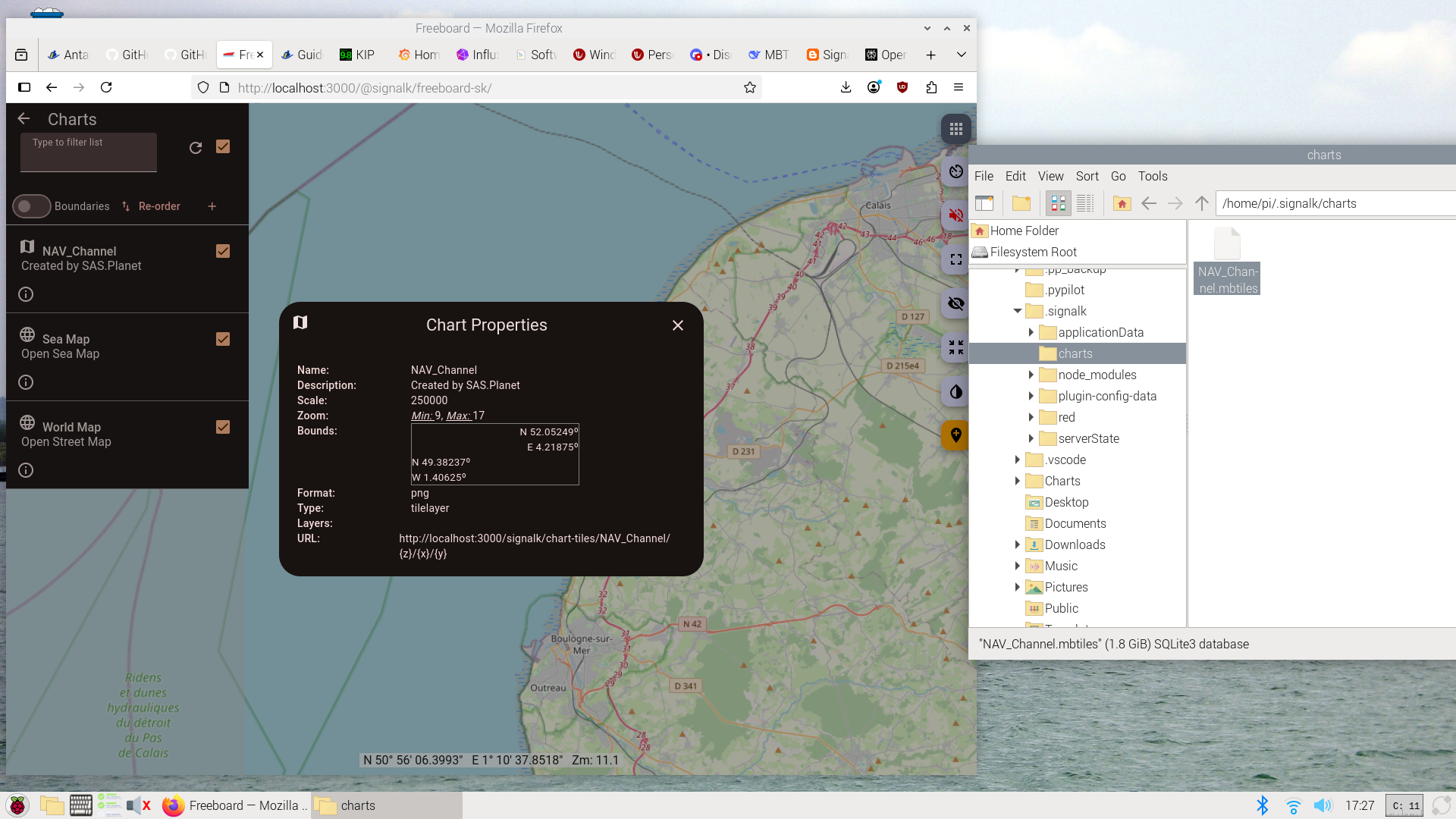Open info for NAV_Channel chart
Viewport: 1456px width, 819px height.
click(26, 294)
